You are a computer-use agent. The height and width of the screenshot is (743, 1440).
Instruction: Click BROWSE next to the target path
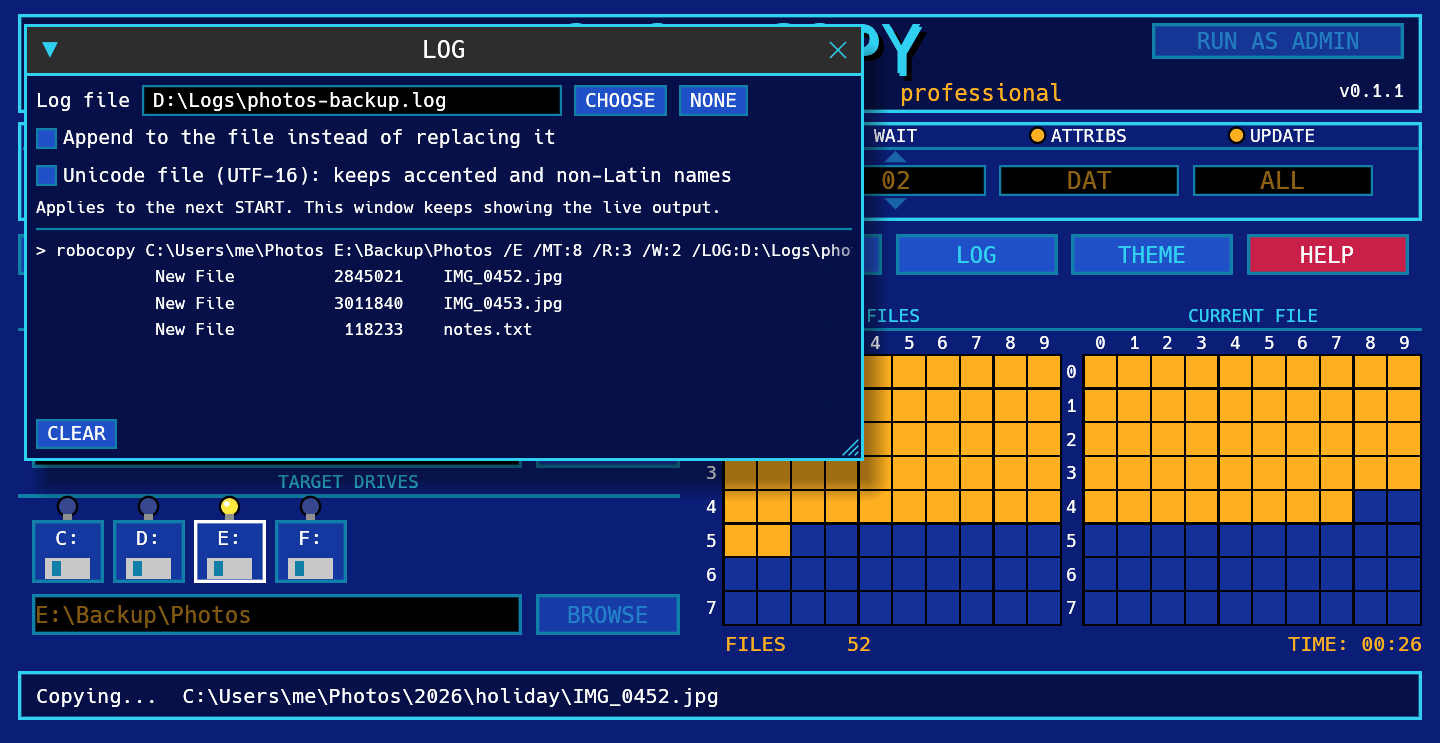(608, 615)
